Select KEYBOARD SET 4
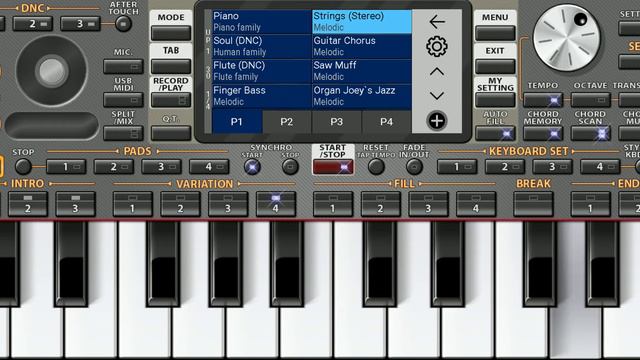 pos(600,167)
